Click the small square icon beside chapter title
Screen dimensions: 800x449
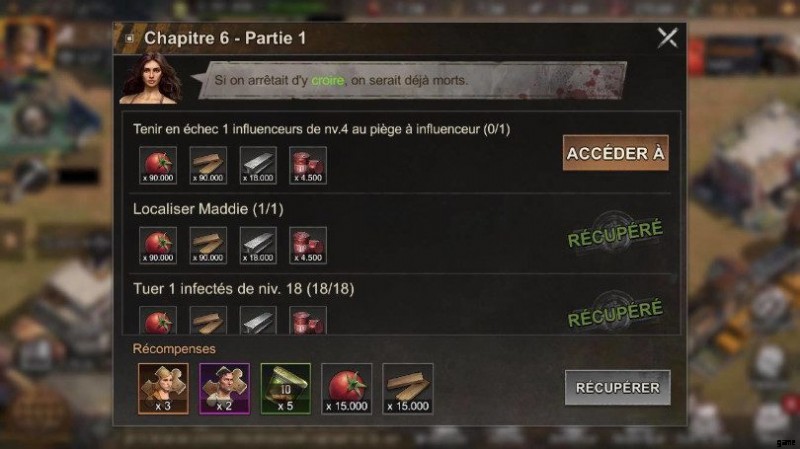pyautogui.click(x=130, y=38)
